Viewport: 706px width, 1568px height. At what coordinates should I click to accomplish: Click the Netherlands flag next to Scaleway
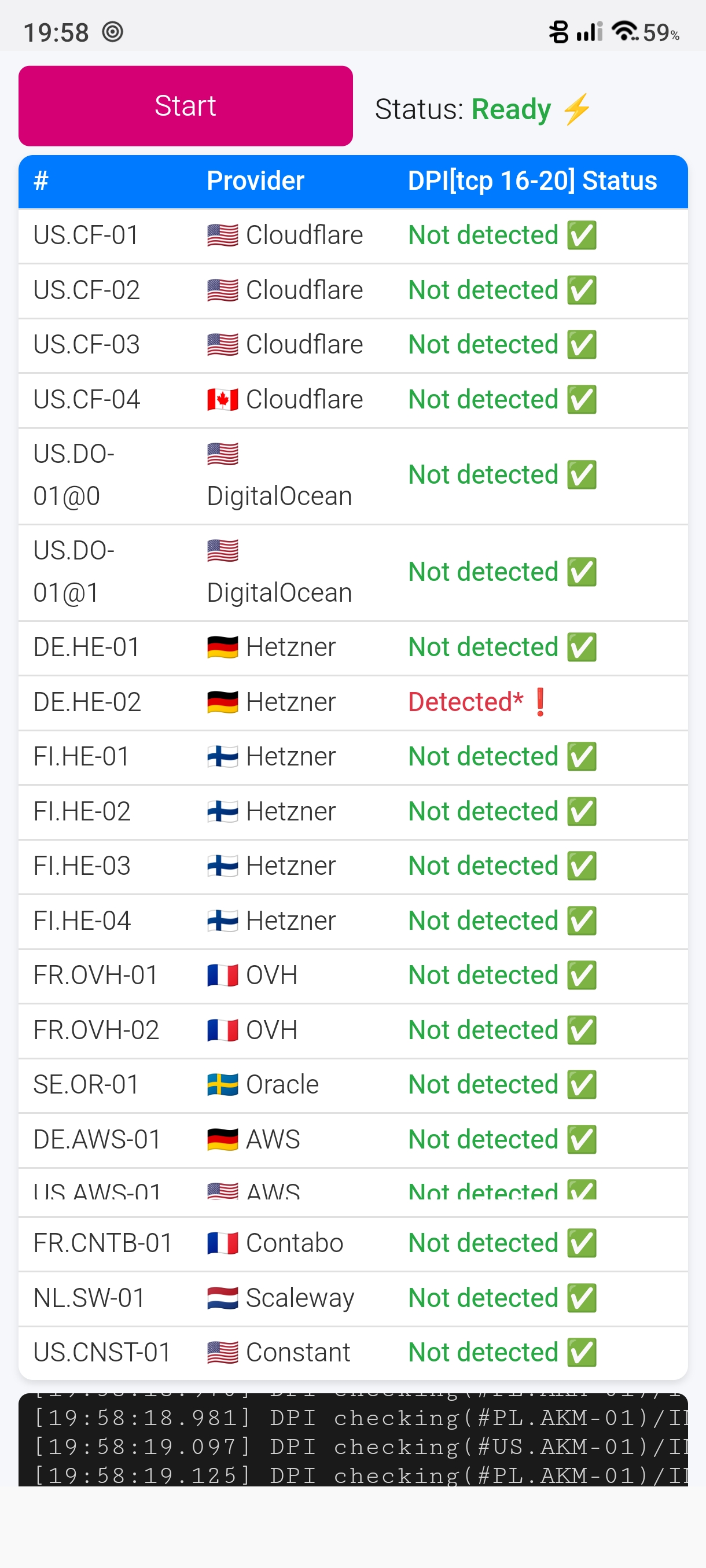(x=222, y=1298)
